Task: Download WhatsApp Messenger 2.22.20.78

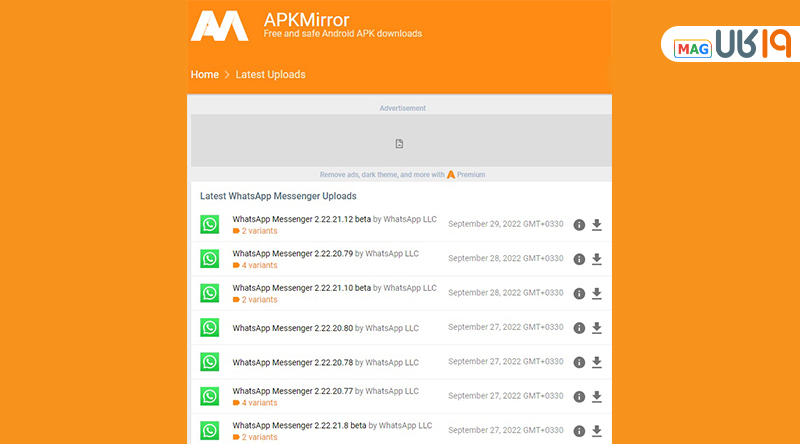Action: (597, 362)
